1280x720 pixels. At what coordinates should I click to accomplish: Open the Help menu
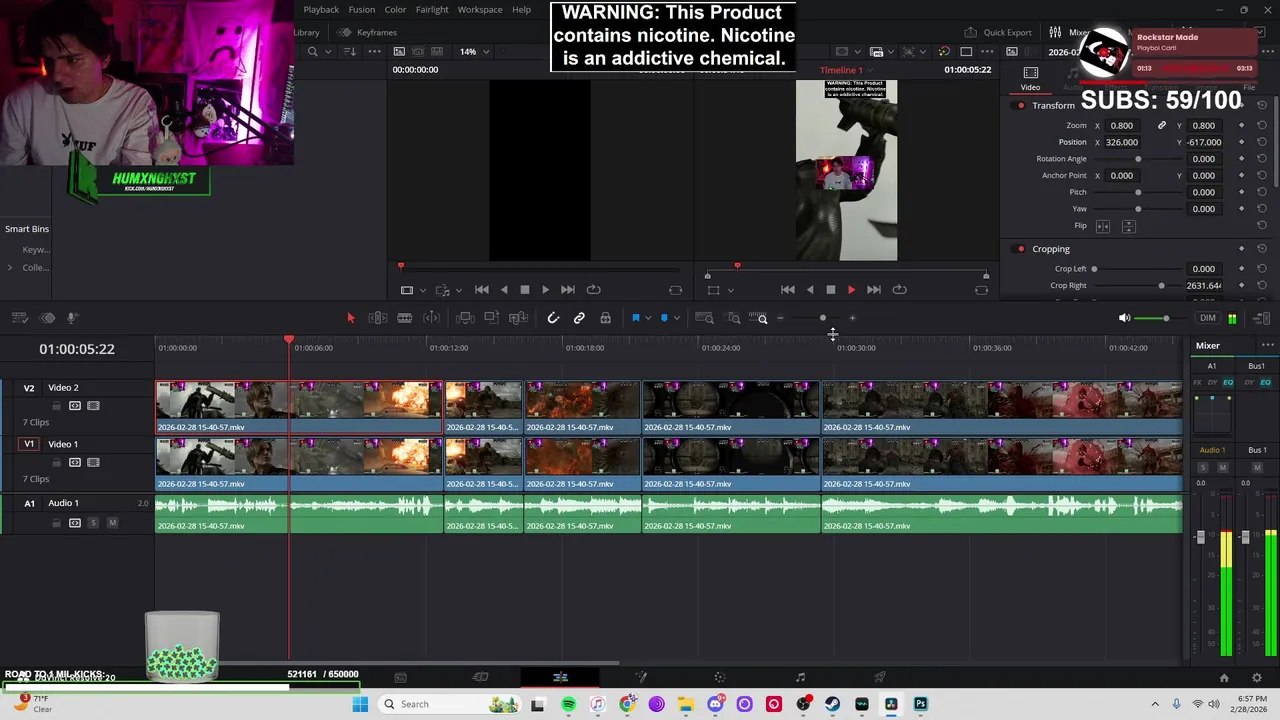521,10
